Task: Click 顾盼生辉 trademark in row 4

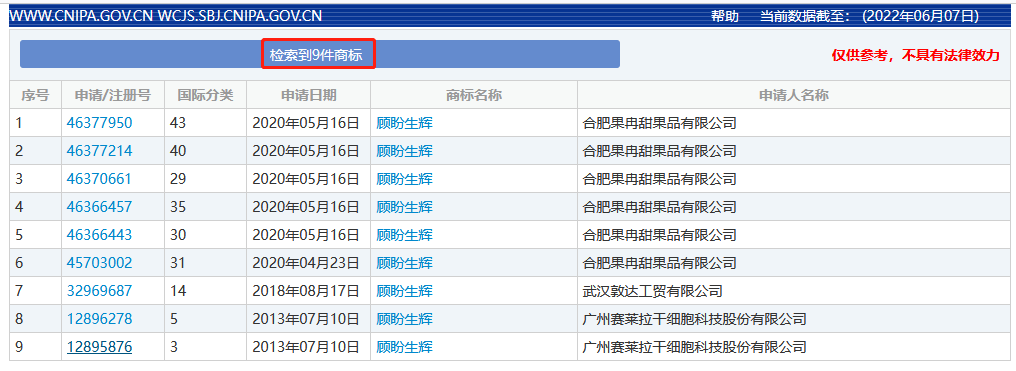Action: (404, 207)
